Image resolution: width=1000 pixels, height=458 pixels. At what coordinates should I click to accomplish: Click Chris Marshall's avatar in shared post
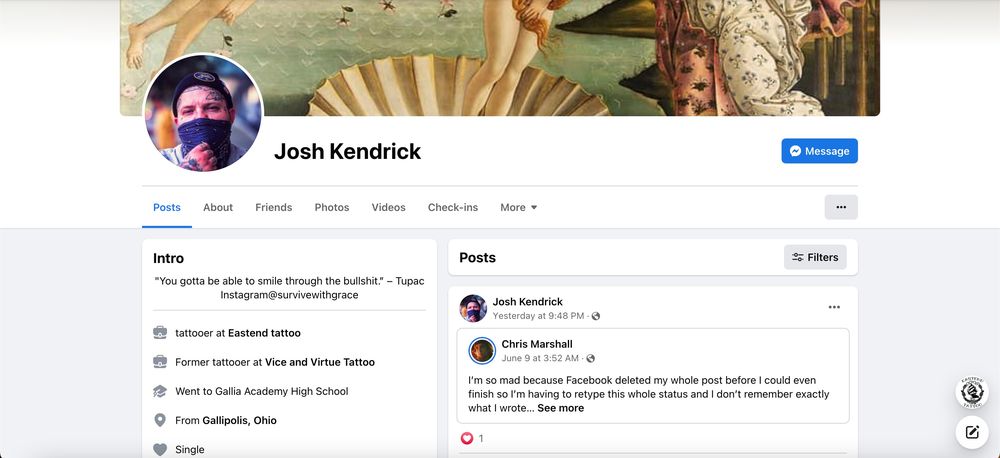[x=482, y=350]
